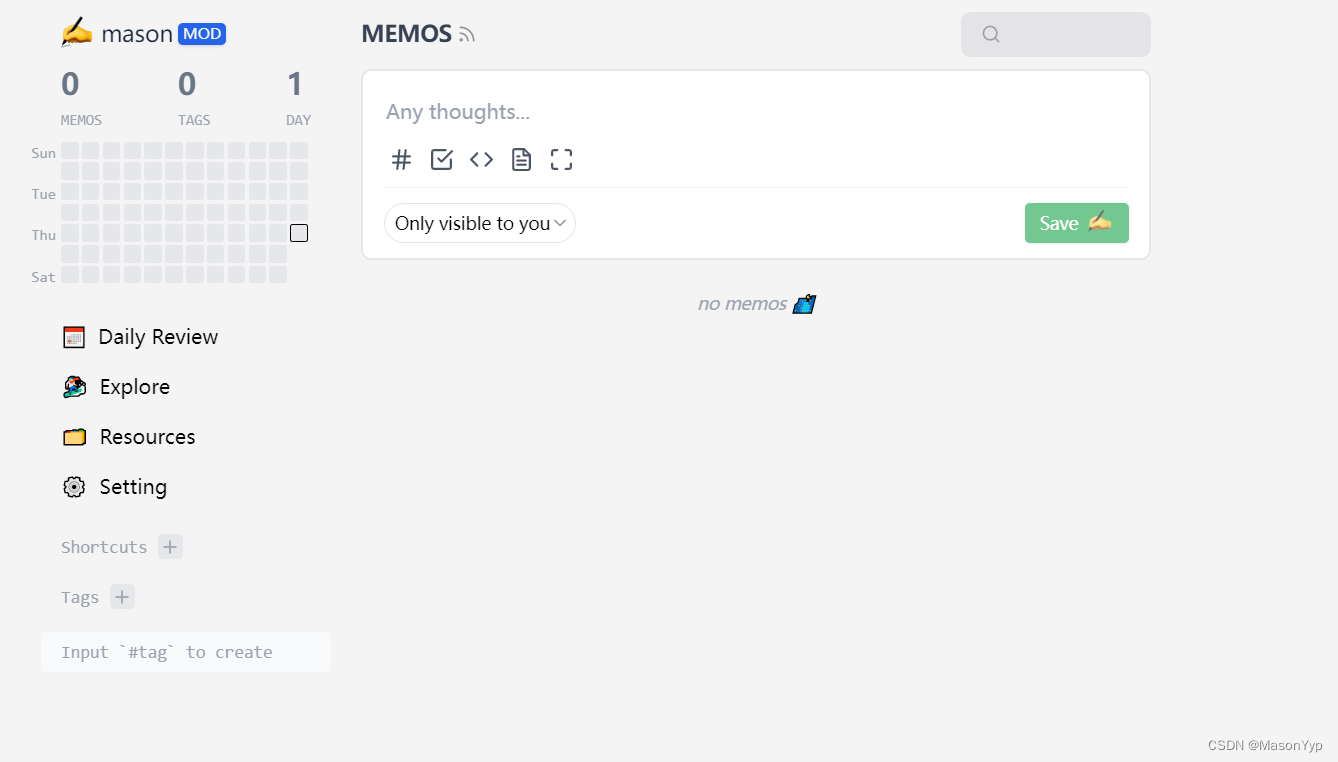Image resolution: width=1338 pixels, height=762 pixels.
Task: Select today's highlighted square on the activity heatmap
Action: [298, 232]
